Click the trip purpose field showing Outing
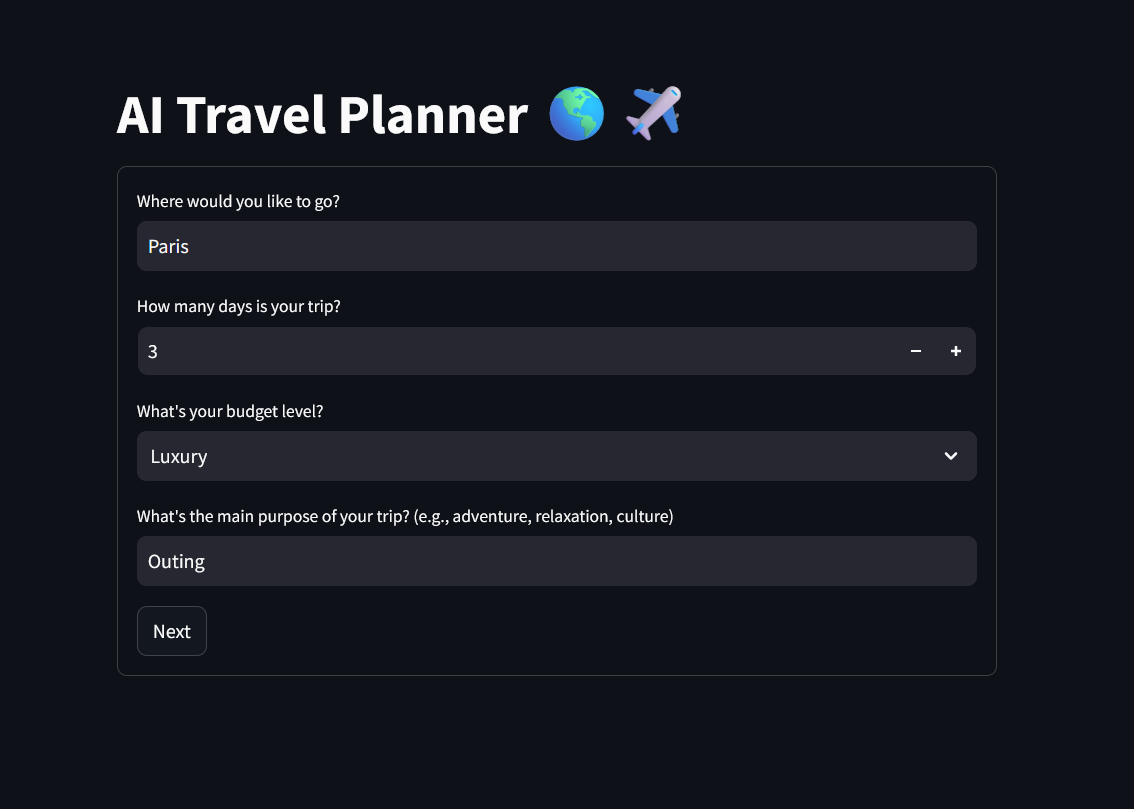Screen dimensions: 1134x809 (556, 561)
